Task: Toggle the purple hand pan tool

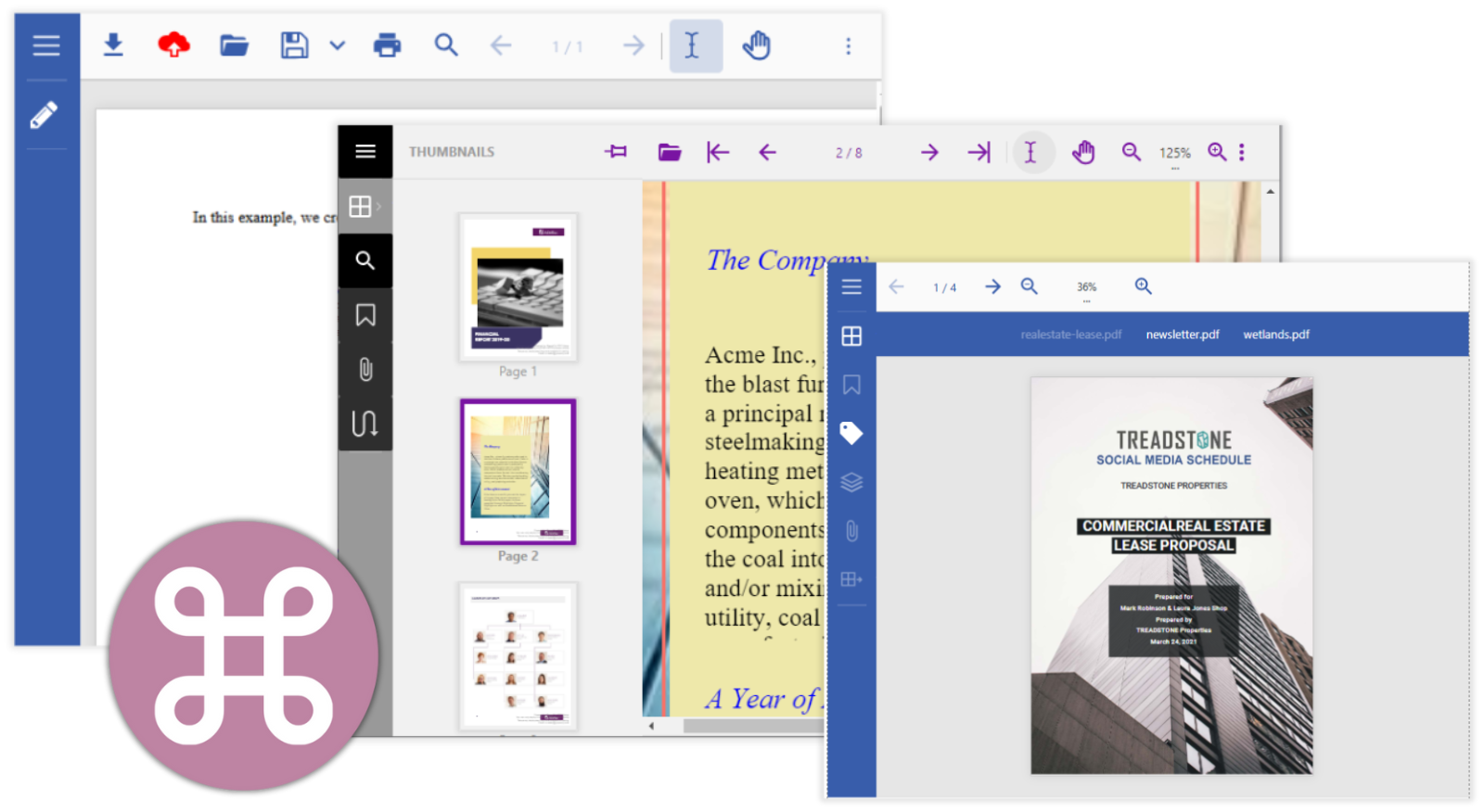Action: click(x=1083, y=152)
